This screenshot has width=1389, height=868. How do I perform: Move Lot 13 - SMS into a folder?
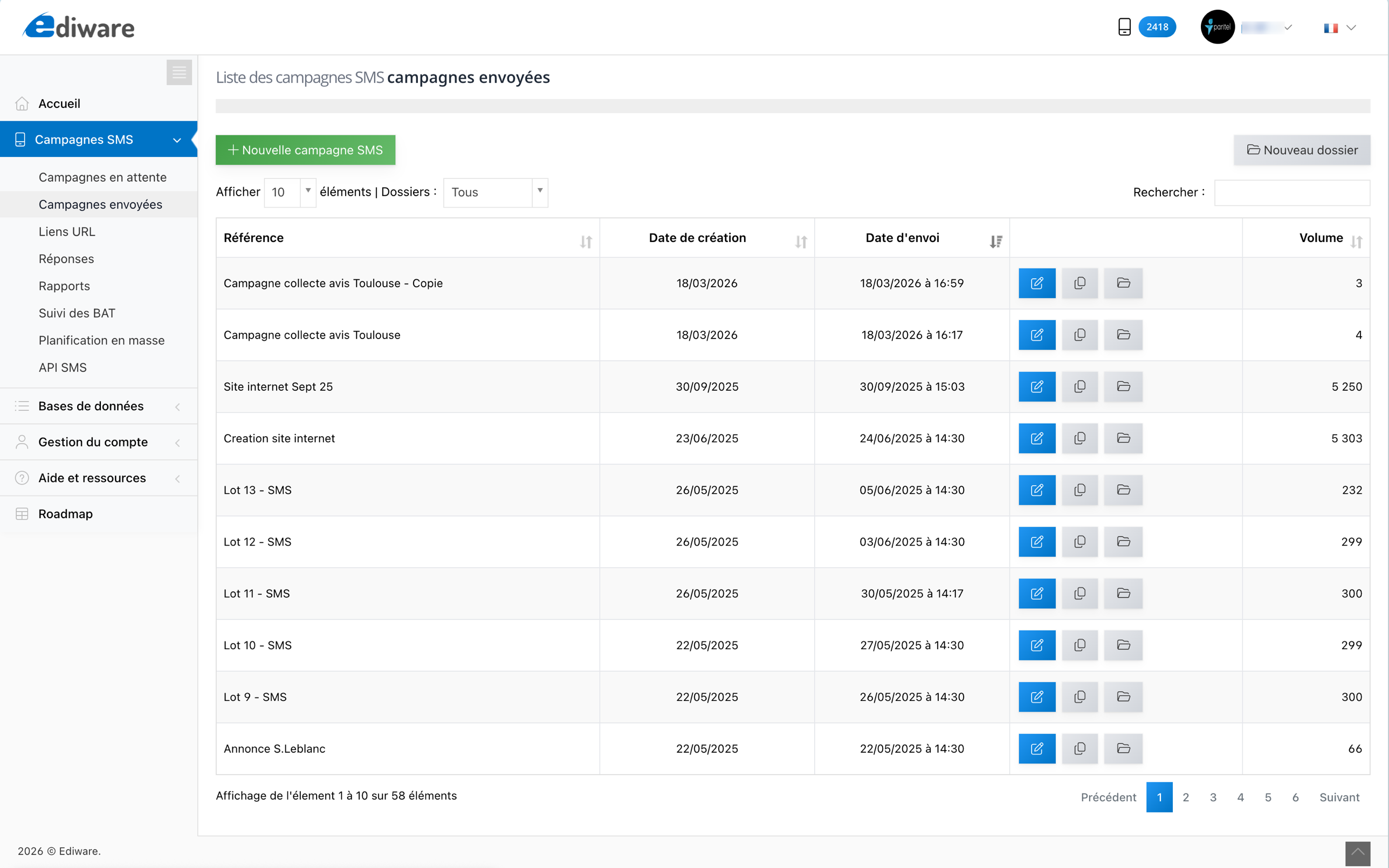[1122, 490]
